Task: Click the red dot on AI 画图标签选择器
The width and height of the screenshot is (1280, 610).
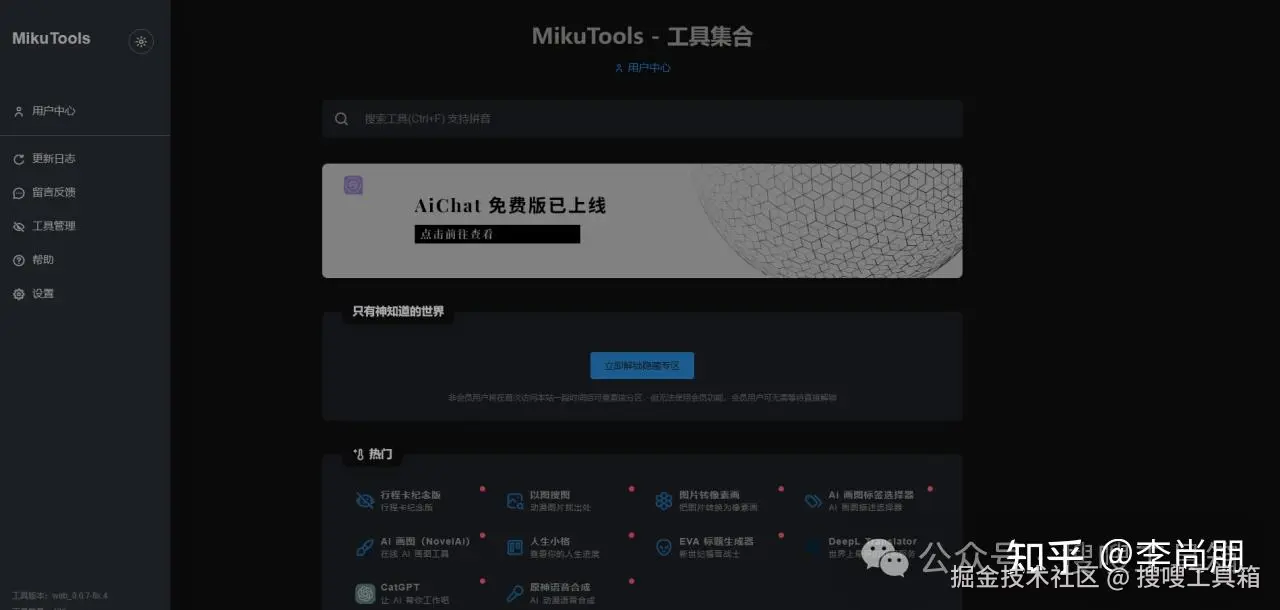Action: 930,489
